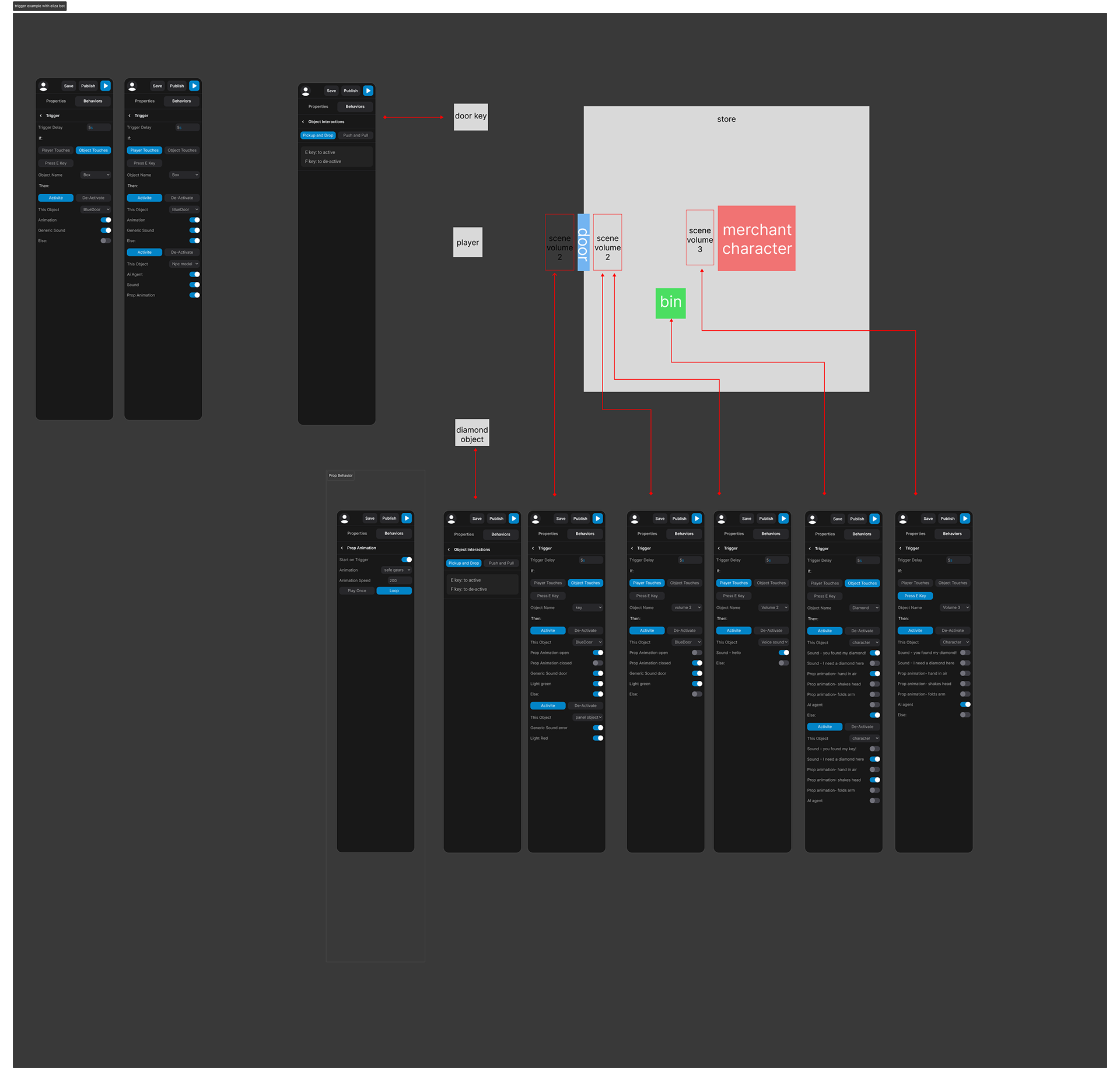Select the red 'merchant character' box

pyautogui.click(x=757, y=238)
